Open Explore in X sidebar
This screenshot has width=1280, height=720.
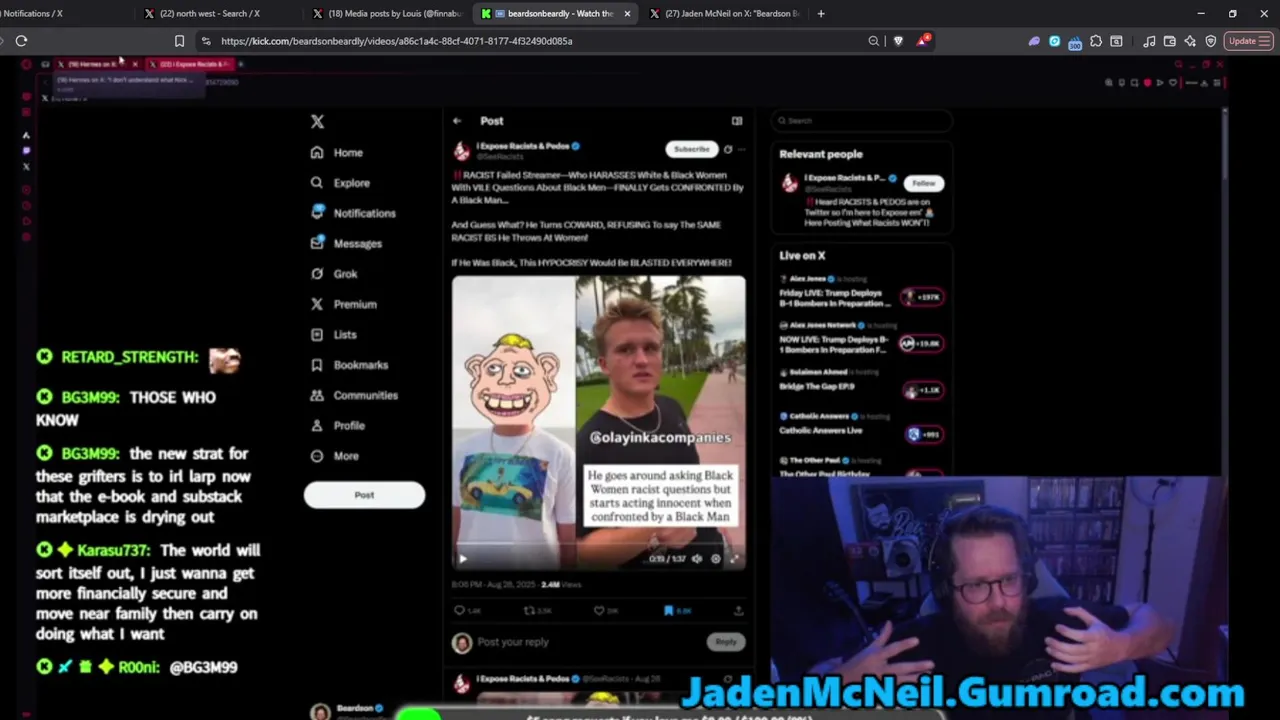point(340,183)
